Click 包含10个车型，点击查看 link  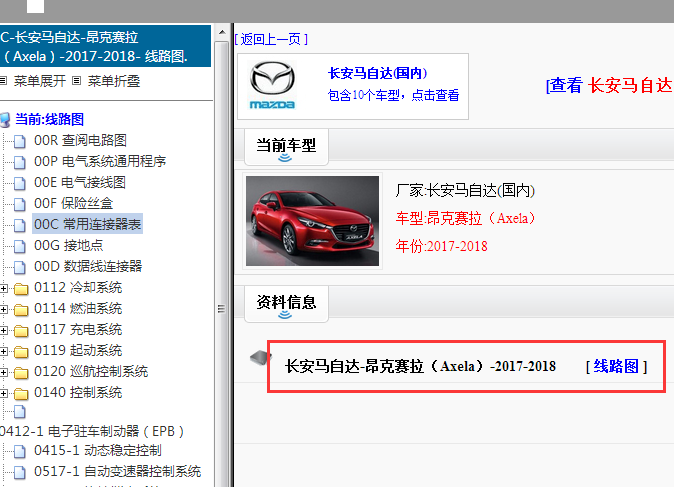click(x=393, y=95)
